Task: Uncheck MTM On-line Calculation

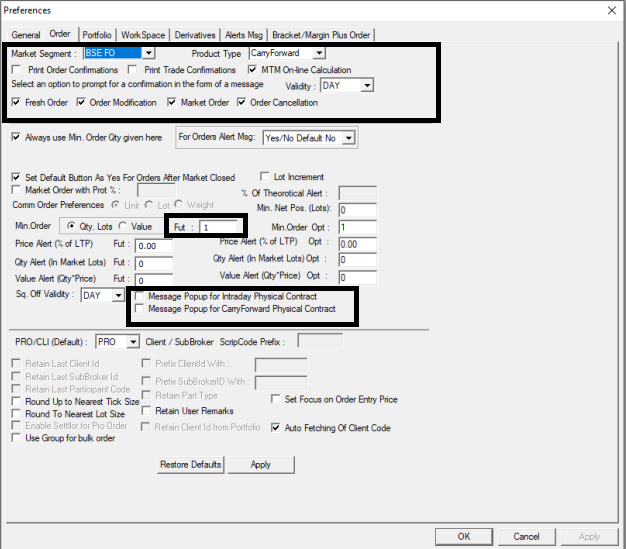Action: pos(253,70)
